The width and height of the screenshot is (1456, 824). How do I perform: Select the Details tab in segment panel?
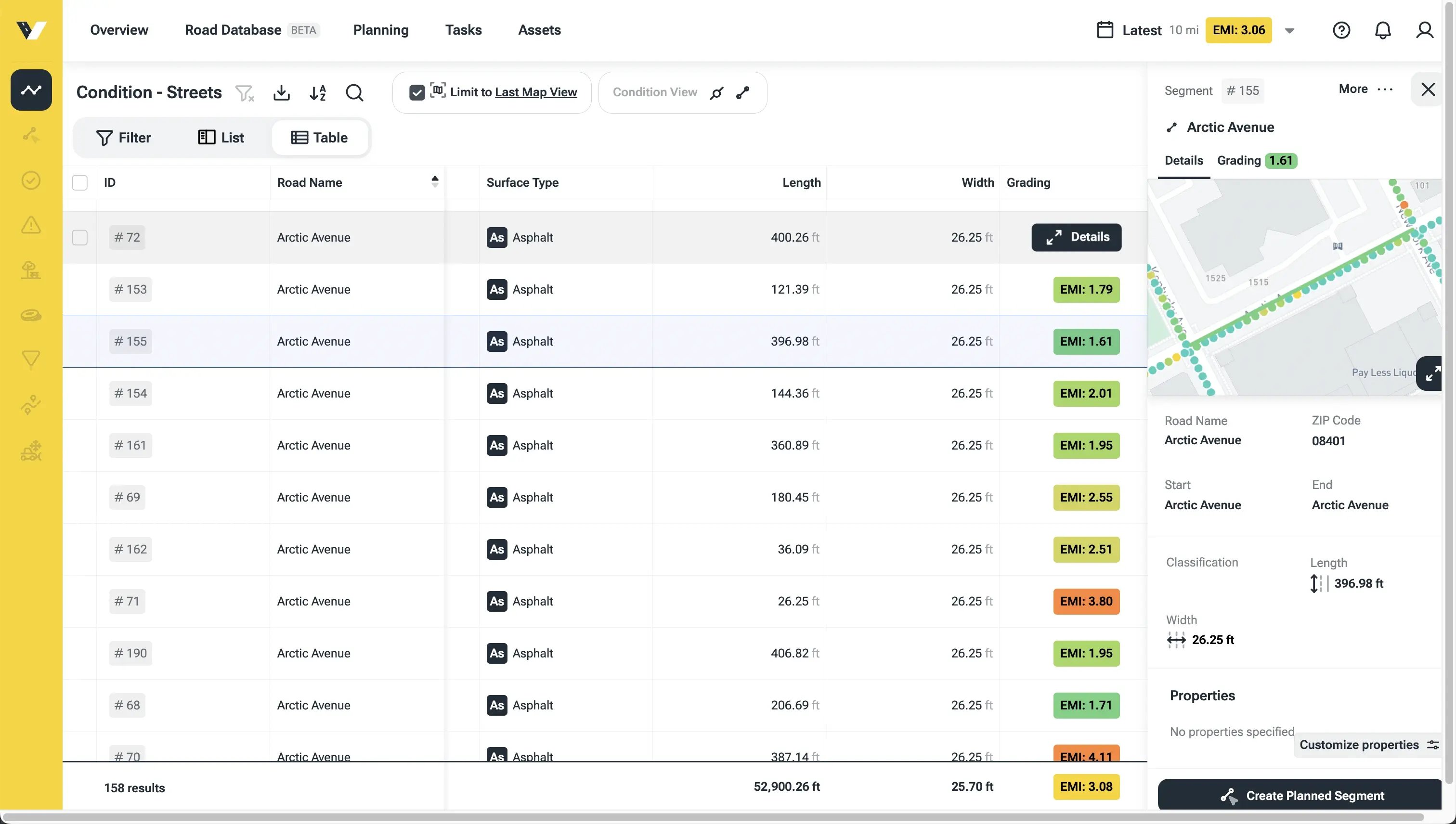point(1183,161)
